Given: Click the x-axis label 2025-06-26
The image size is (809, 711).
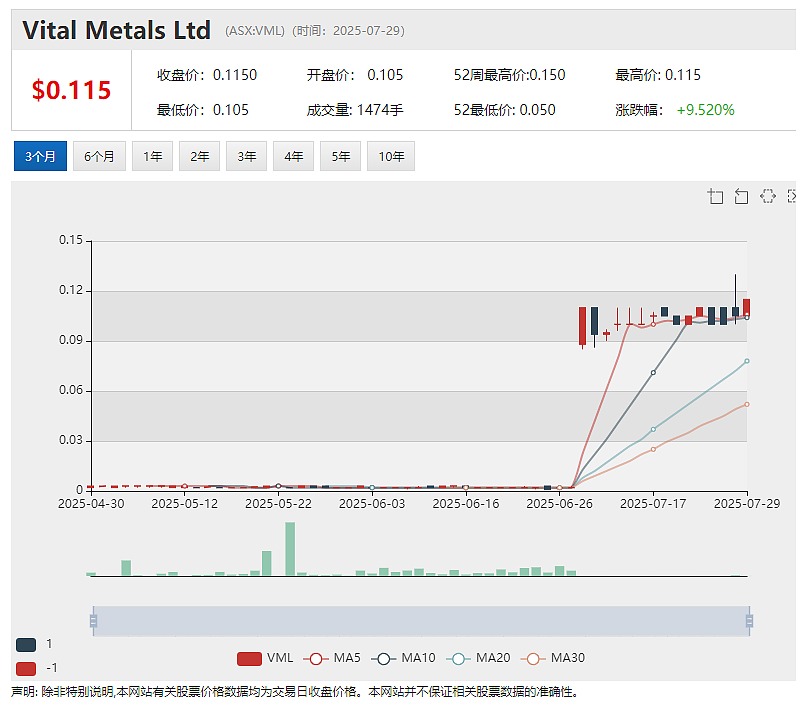Looking at the screenshot, I should pos(559,504).
